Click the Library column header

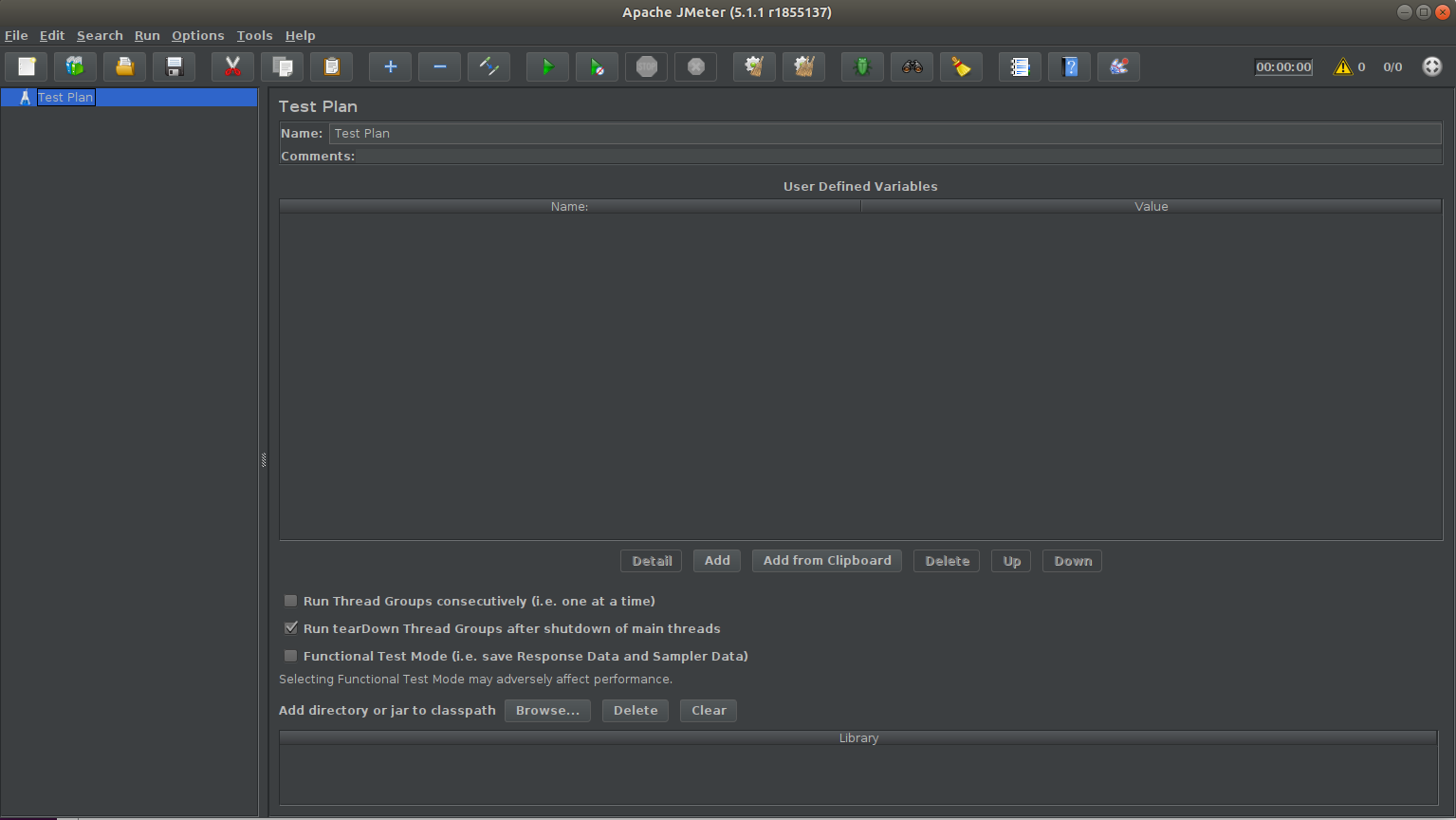point(858,737)
